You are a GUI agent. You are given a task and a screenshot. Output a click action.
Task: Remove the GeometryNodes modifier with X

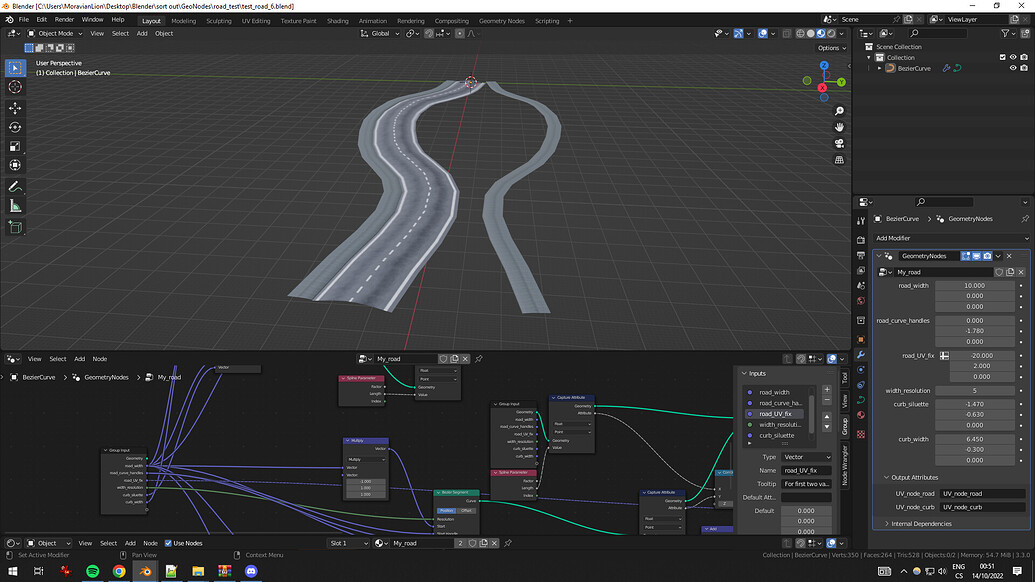(x=1009, y=256)
